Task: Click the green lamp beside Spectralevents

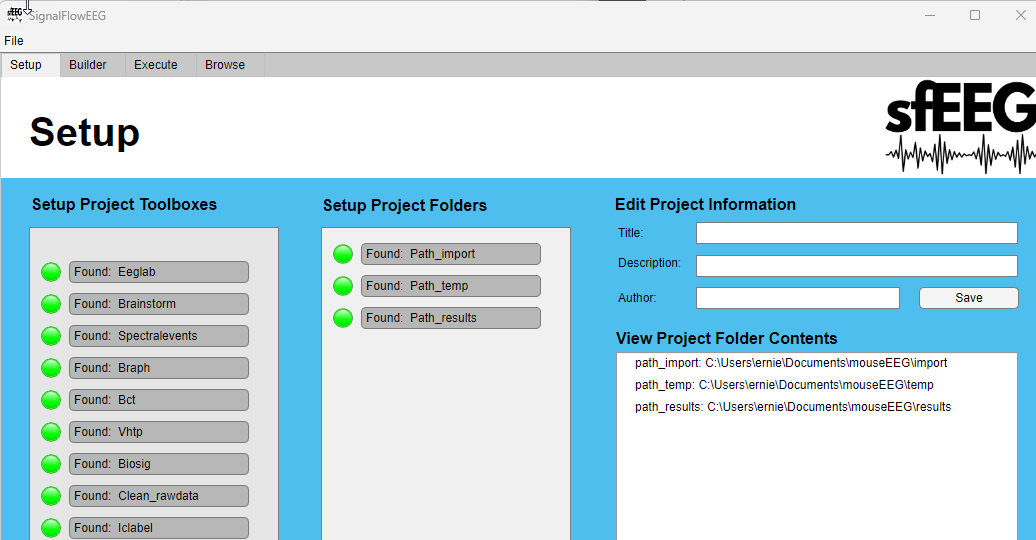Action: [x=51, y=336]
